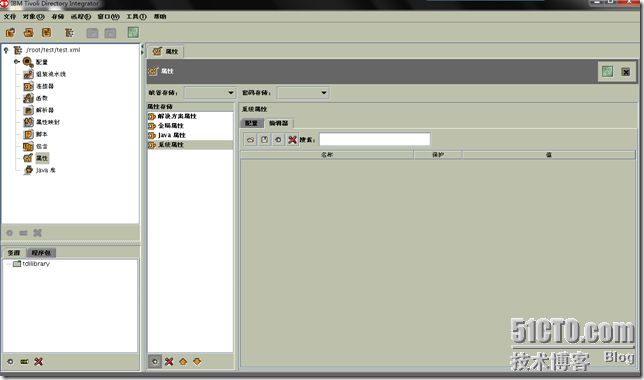Select the 属性 document tab at top
This screenshot has height=380, width=644.
point(166,51)
